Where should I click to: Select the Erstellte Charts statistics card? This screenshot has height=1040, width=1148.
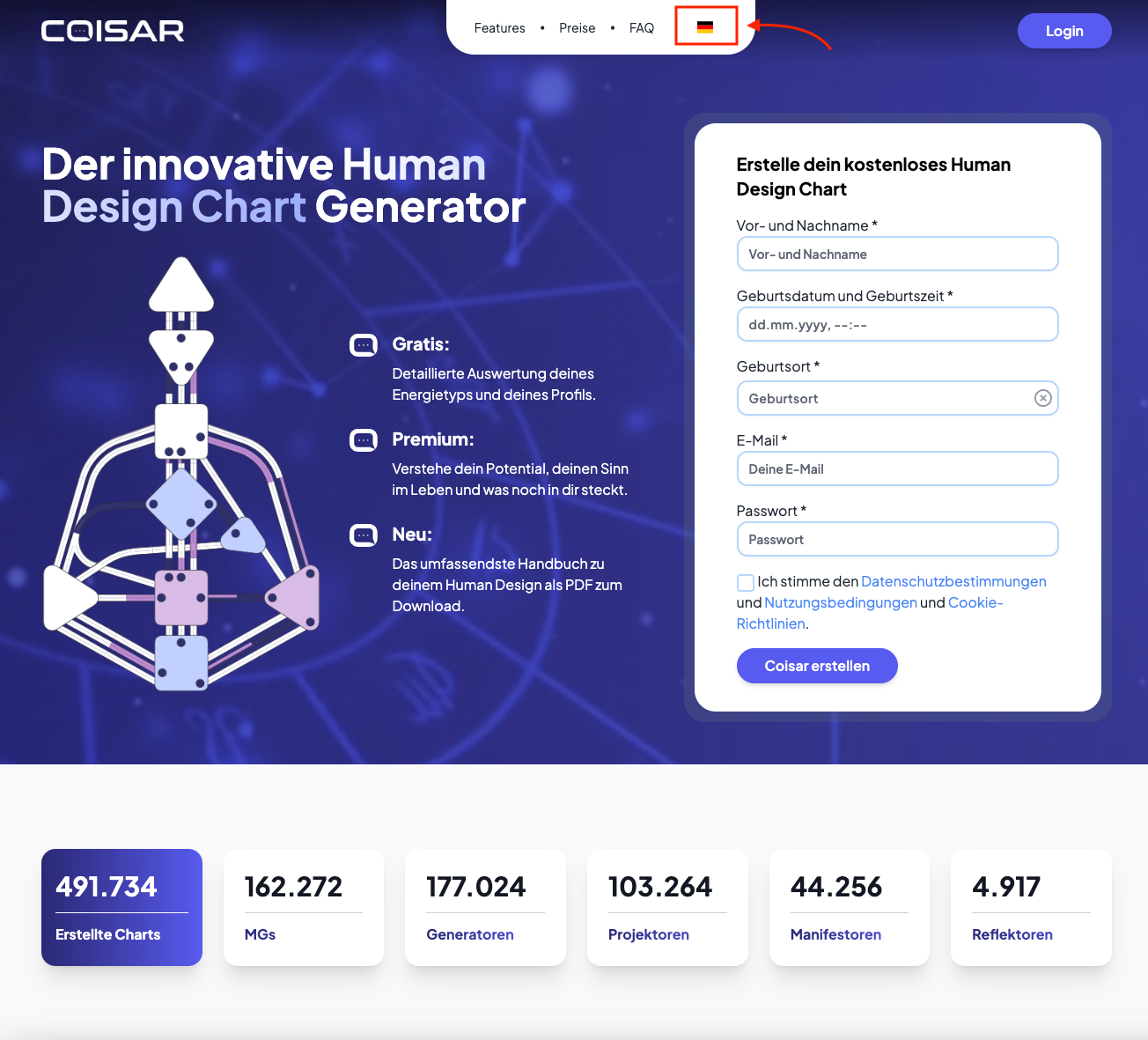[121, 907]
